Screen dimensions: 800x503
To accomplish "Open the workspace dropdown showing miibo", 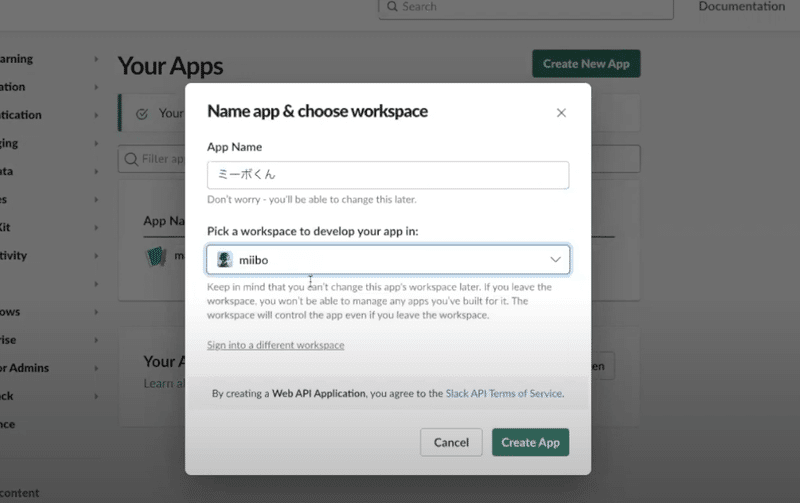I will pyautogui.click(x=388, y=260).
